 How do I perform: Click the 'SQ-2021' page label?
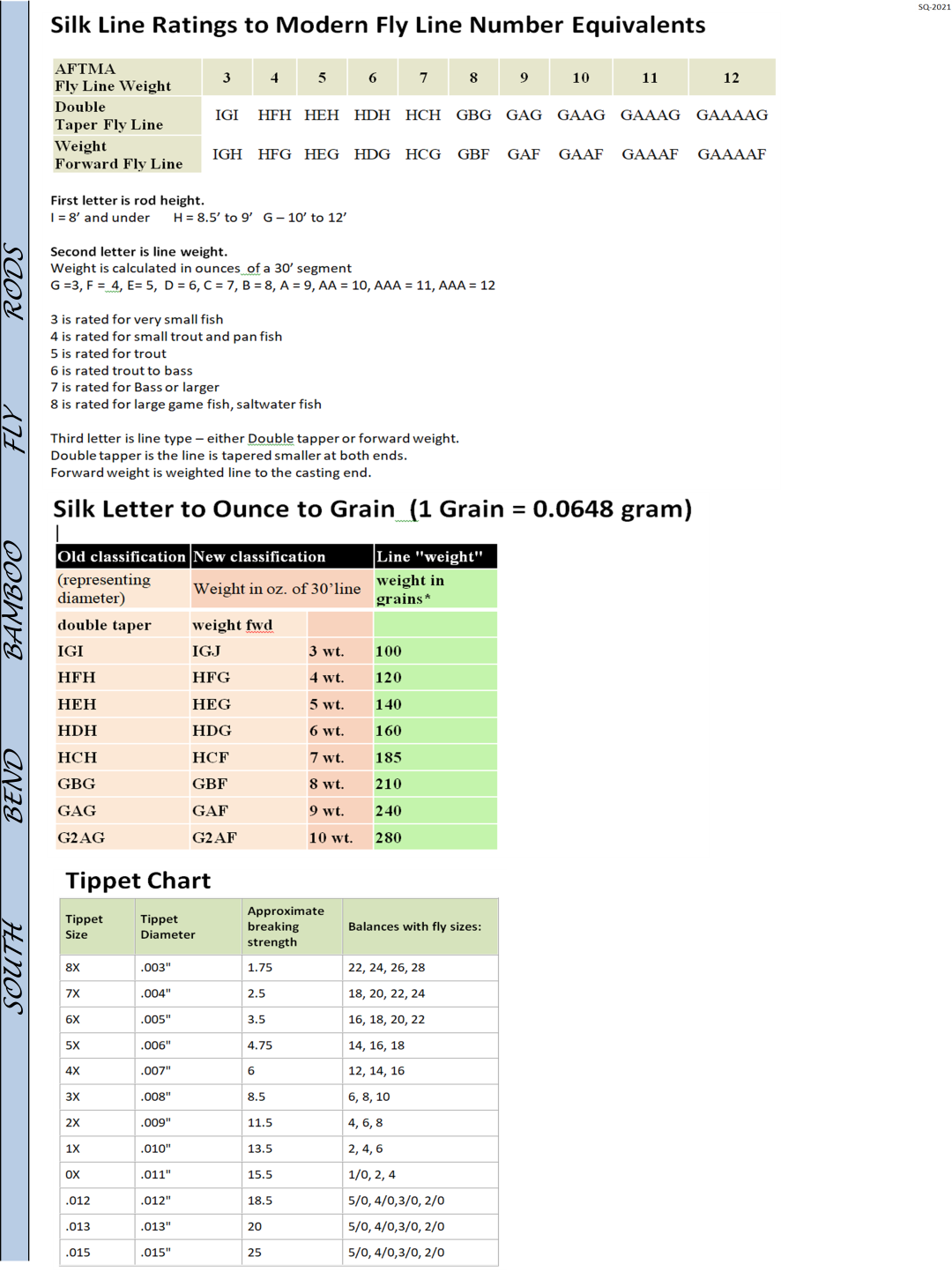click(x=933, y=7)
